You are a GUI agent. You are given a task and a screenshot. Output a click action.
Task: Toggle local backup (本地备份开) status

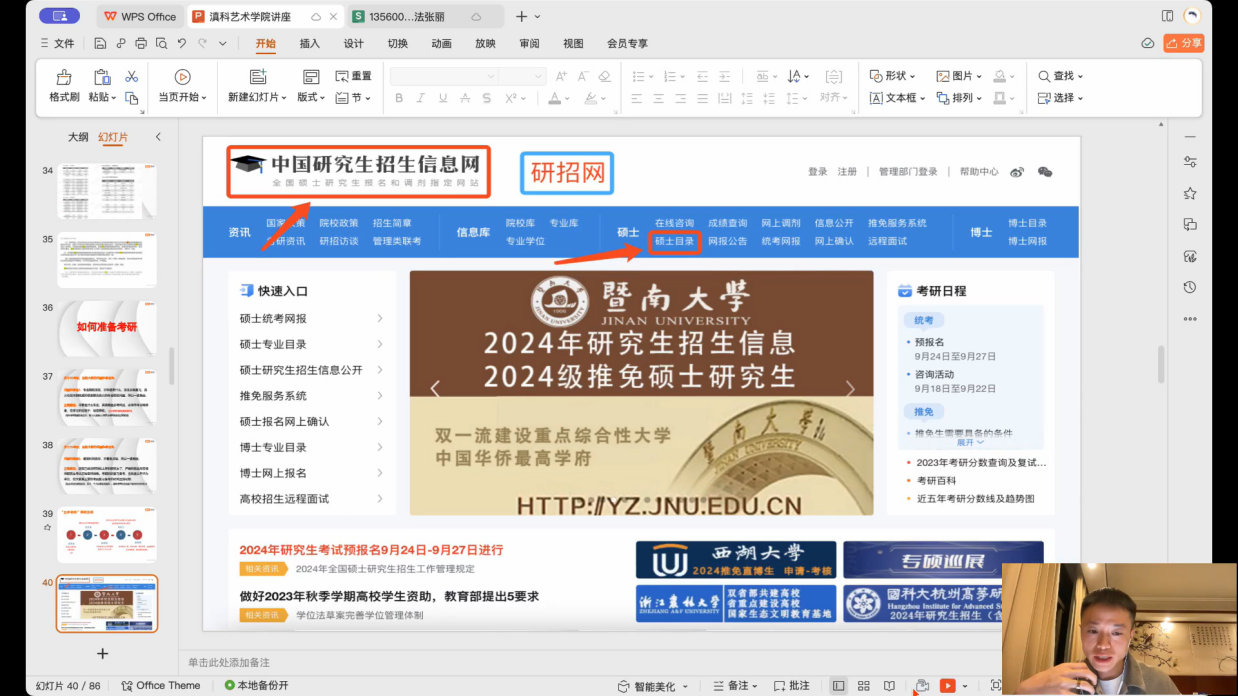(257, 686)
